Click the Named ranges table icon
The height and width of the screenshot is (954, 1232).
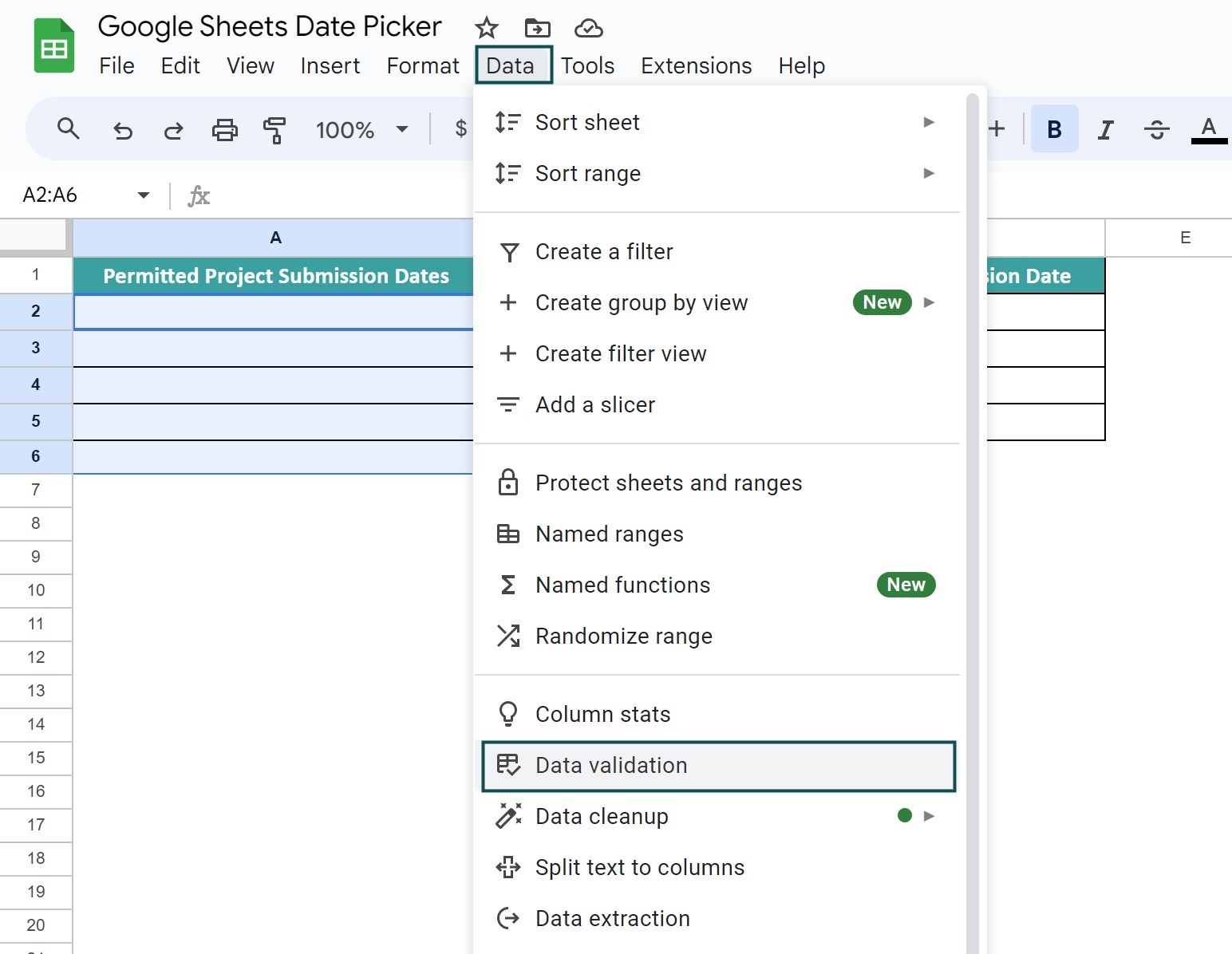click(508, 534)
